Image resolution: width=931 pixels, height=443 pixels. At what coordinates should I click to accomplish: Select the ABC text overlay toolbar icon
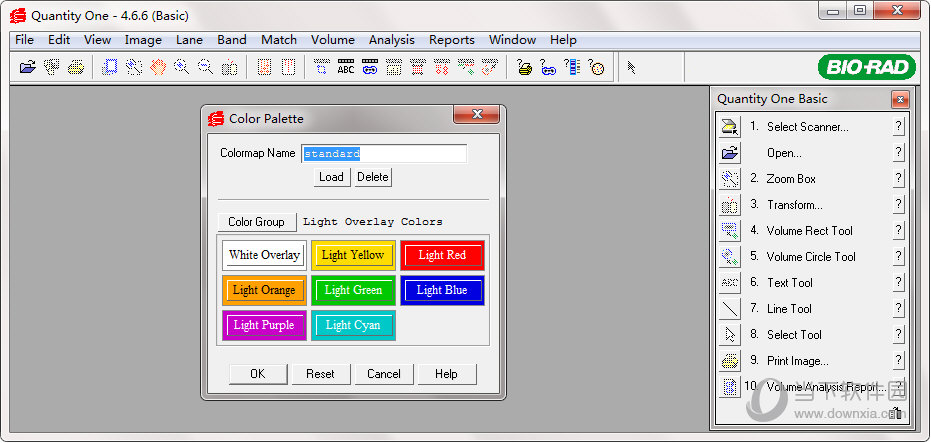[346, 67]
